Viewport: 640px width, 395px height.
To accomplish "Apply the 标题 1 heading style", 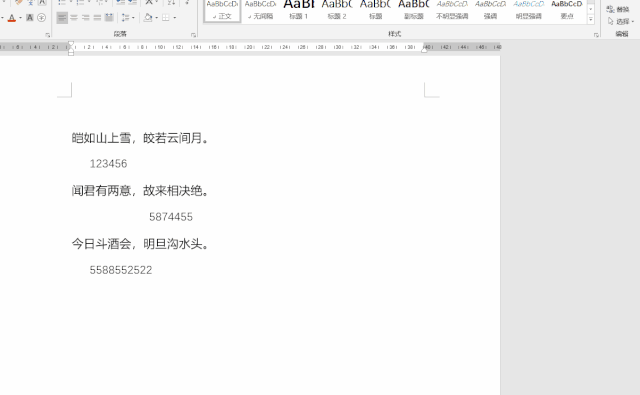I will [x=298, y=11].
